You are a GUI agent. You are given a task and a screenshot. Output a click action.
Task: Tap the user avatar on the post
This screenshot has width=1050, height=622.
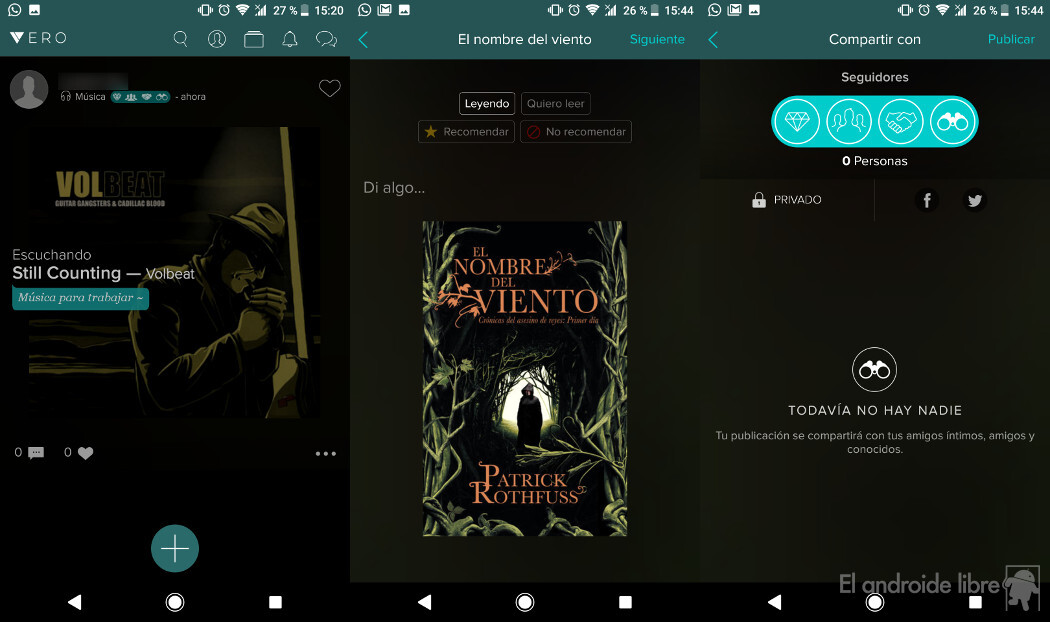[29, 89]
